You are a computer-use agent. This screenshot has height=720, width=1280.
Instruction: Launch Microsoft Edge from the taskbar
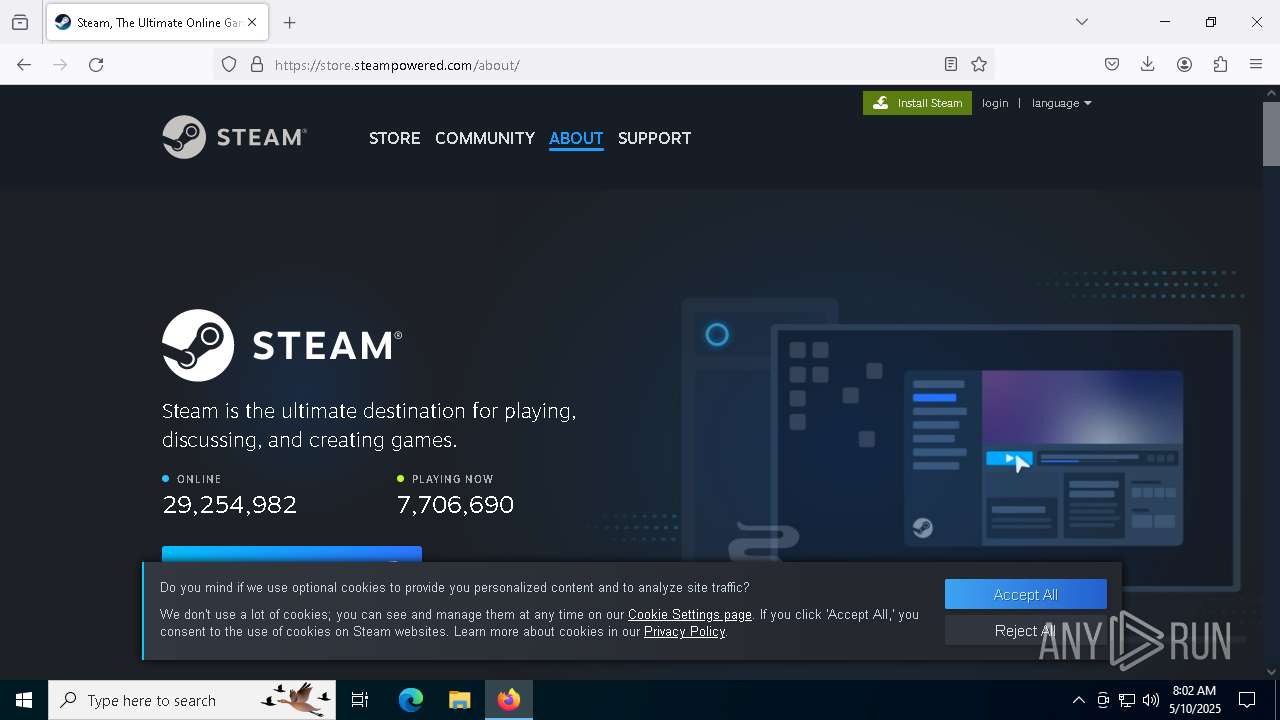tap(411, 700)
